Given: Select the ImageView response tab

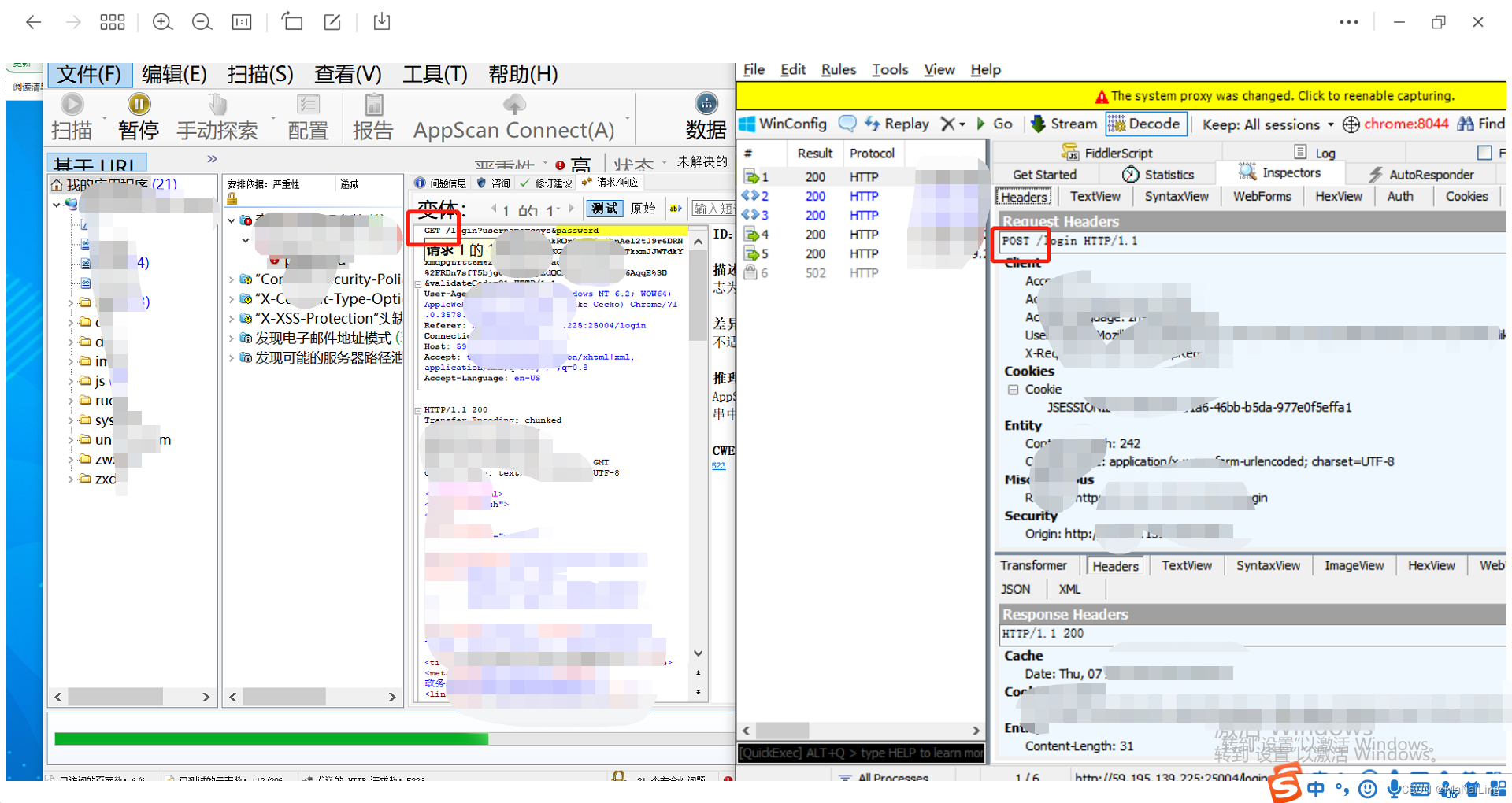Looking at the screenshot, I should [x=1354, y=565].
